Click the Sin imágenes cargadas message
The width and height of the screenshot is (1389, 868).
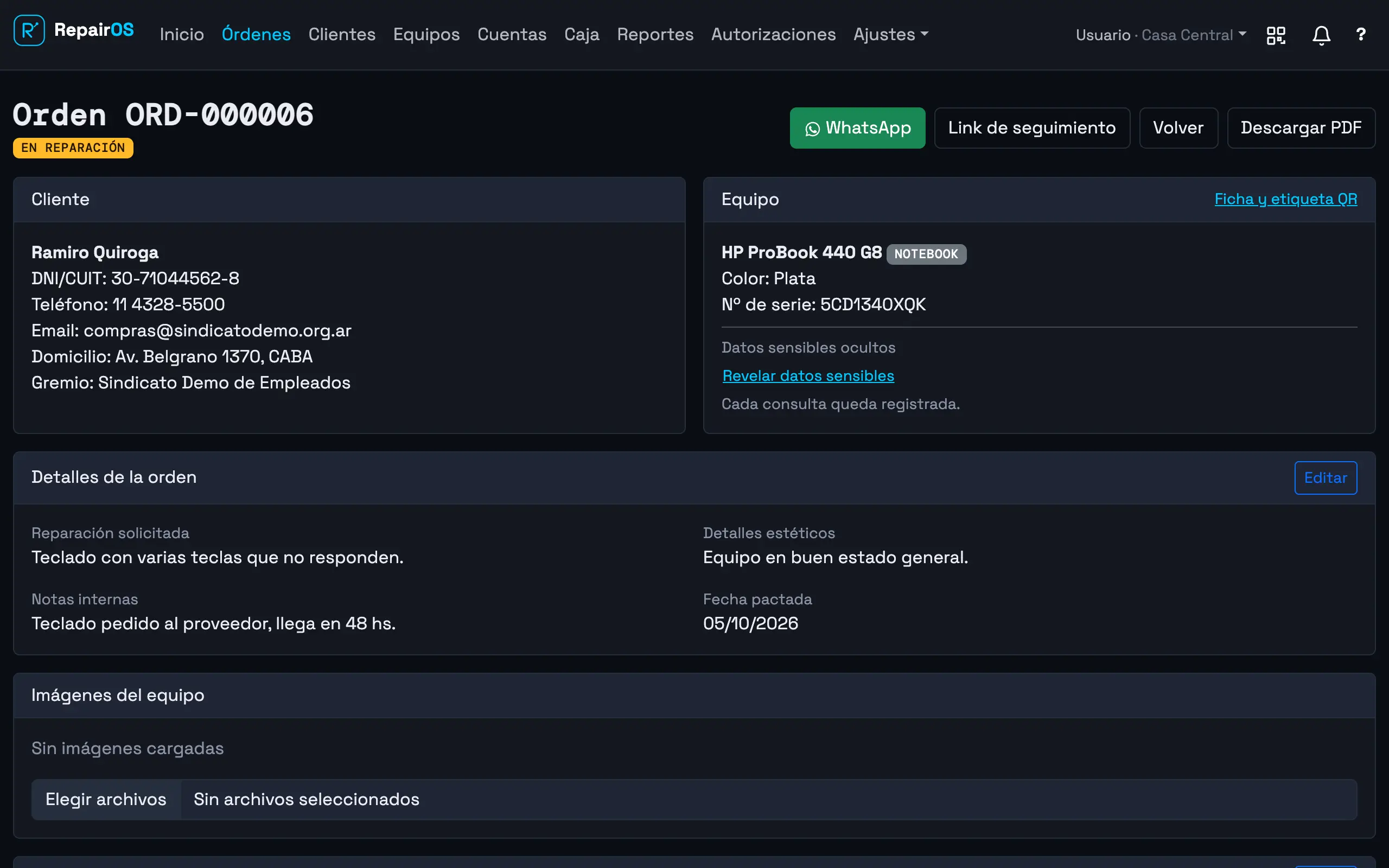(128, 749)
